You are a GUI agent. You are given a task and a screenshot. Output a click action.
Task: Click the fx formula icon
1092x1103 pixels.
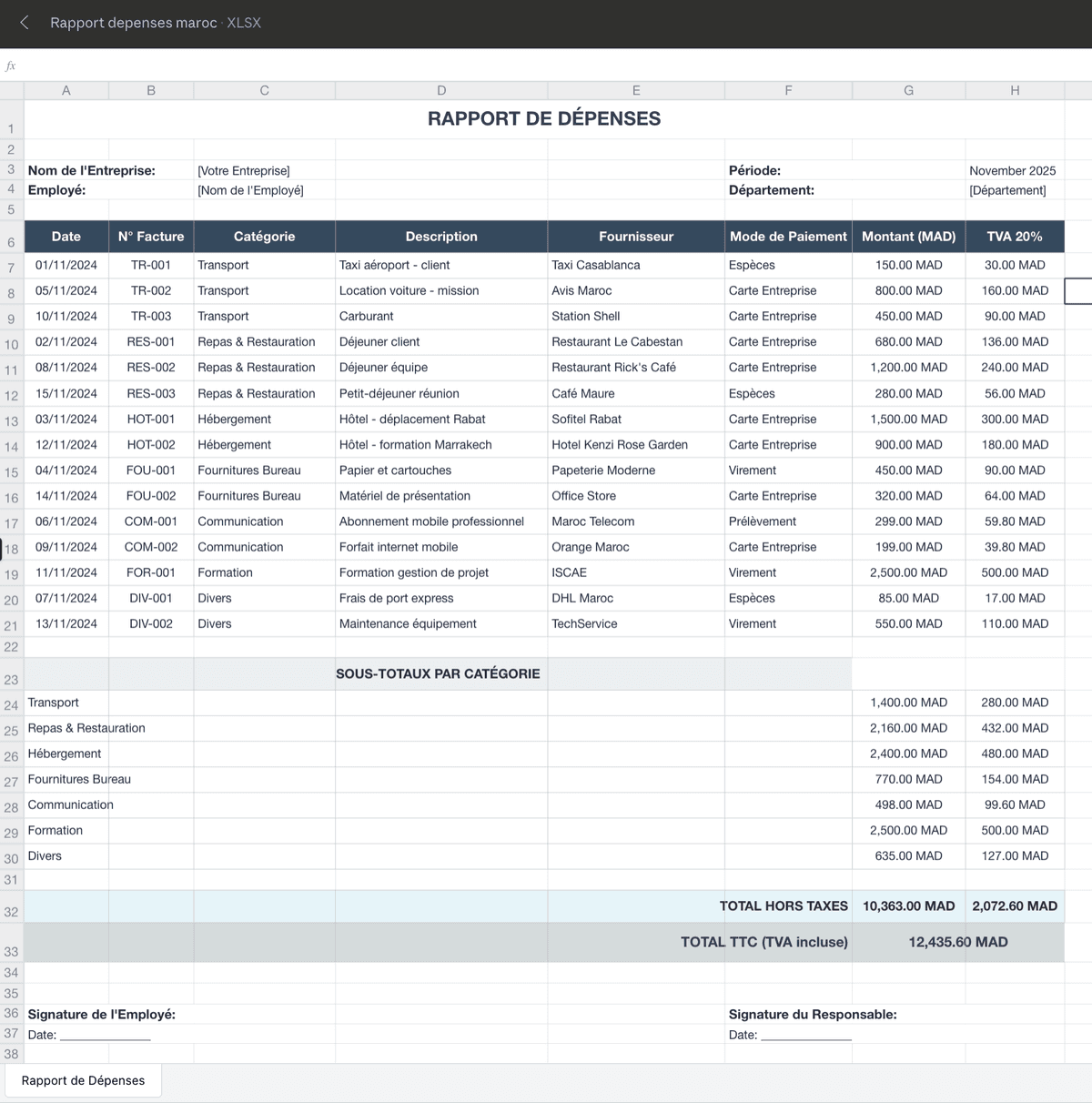tap(11, 66)
